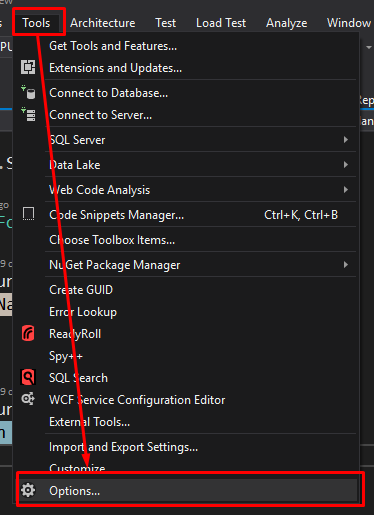
Task: Click the Connect to Database icon
Action: [x=28, y=92]
